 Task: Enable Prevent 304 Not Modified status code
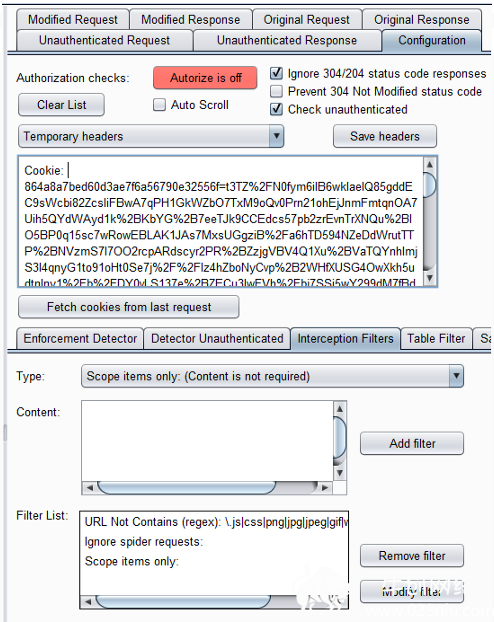click(277, 92)
